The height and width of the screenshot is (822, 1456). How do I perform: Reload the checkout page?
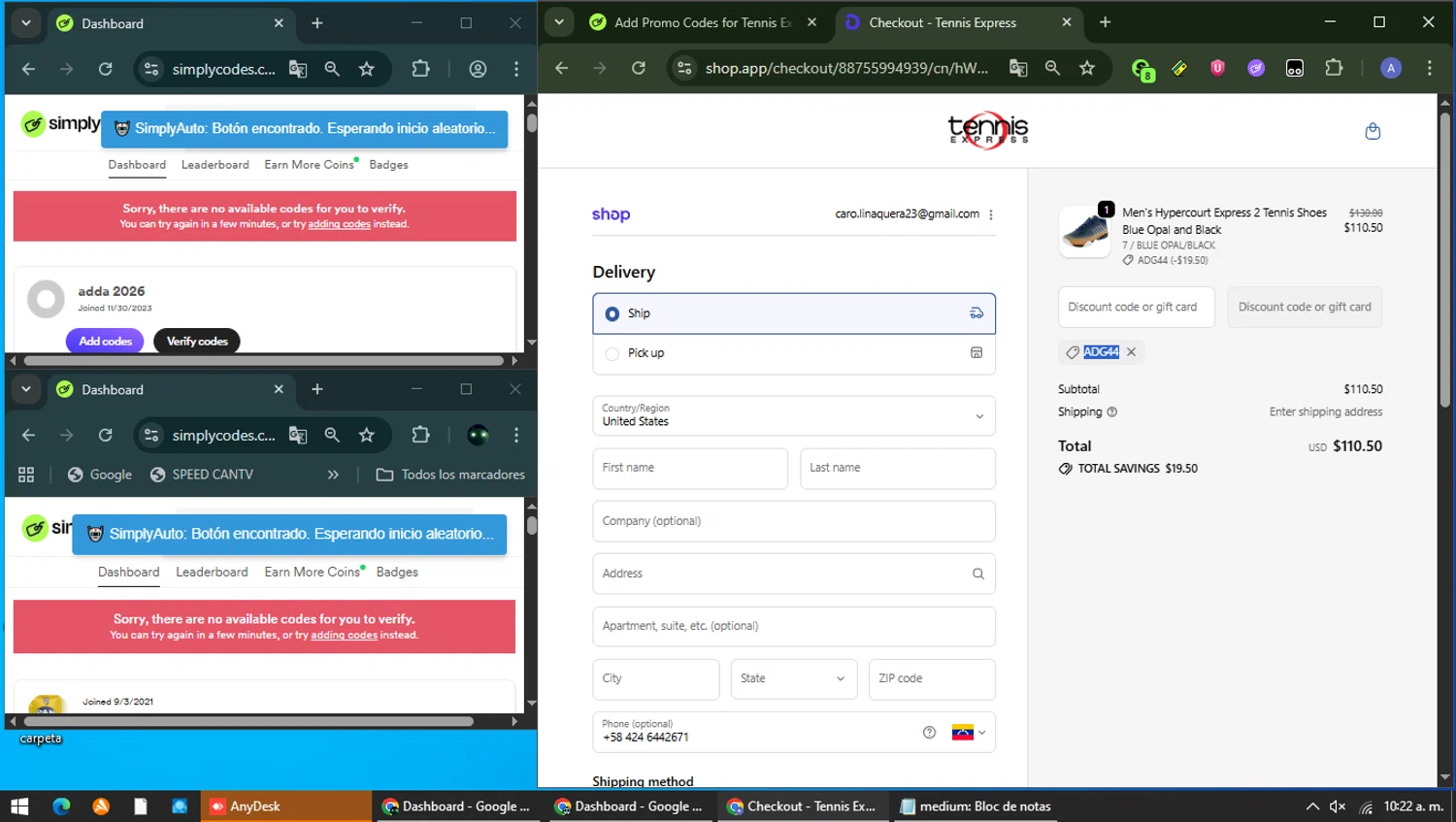pyautogui.click(x=639, y=68)
